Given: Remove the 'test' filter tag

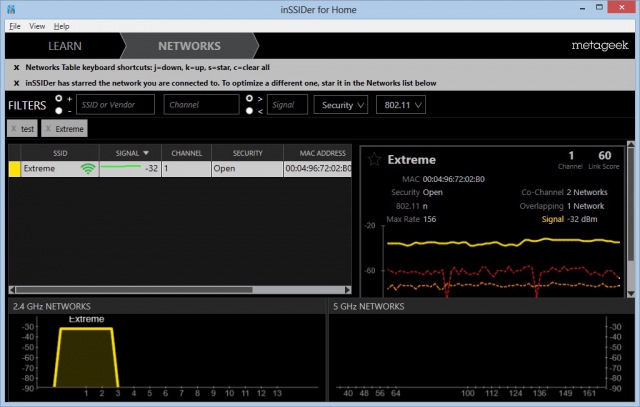Looking at the screenshot, I should 13,129.
